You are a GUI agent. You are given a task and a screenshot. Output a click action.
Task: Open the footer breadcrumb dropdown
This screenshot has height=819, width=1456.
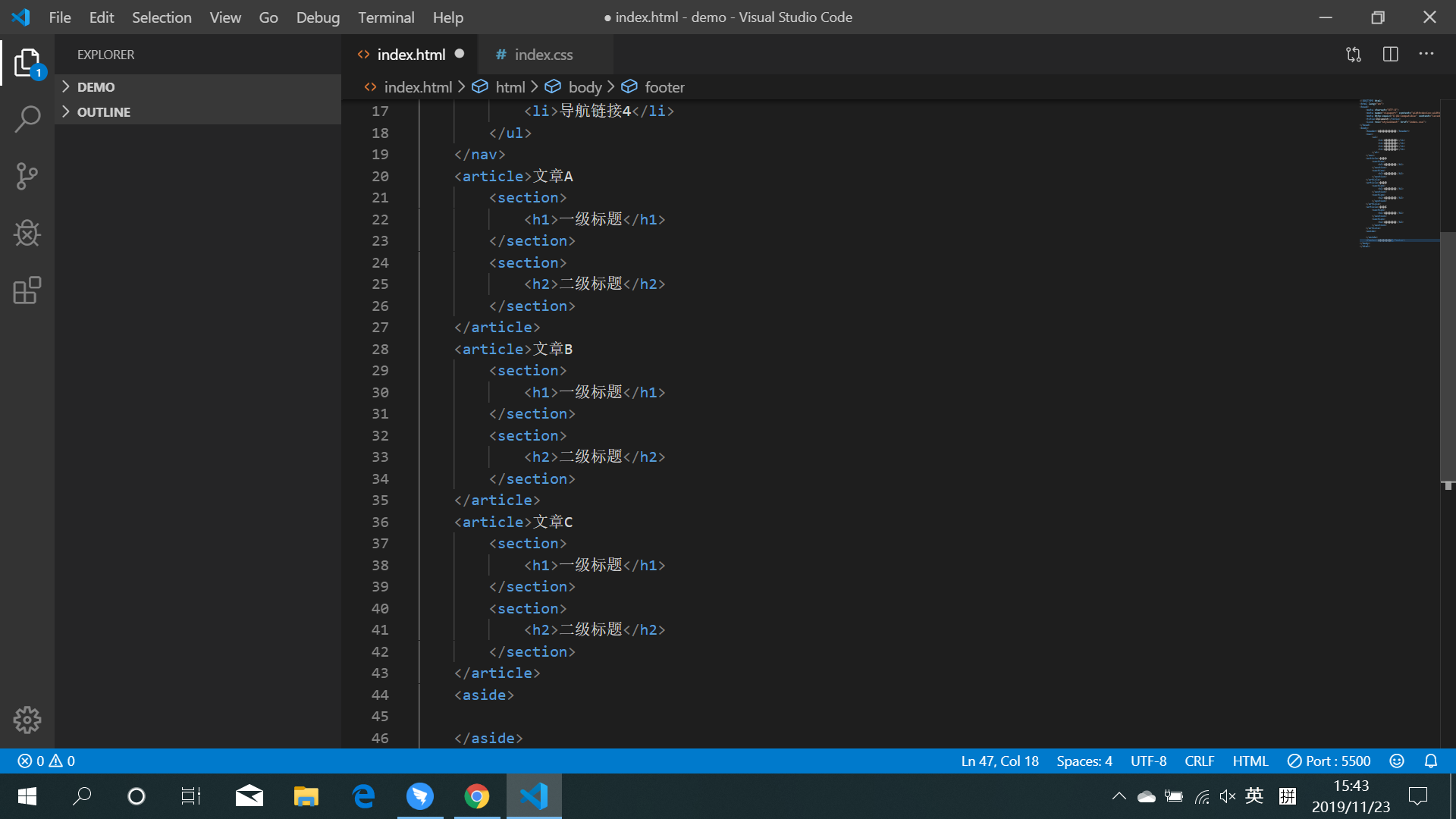click(x=653, y=87)
